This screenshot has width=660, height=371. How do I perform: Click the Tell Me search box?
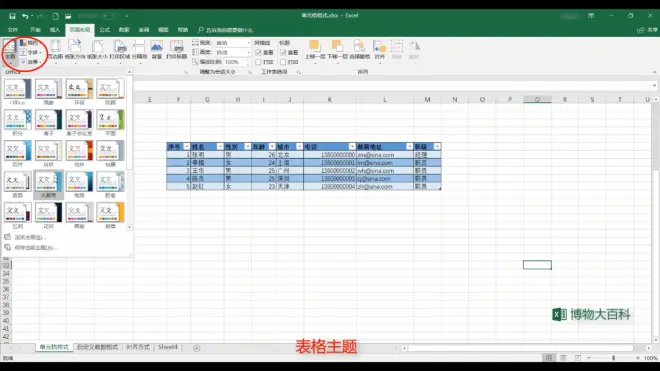(226, 30)
